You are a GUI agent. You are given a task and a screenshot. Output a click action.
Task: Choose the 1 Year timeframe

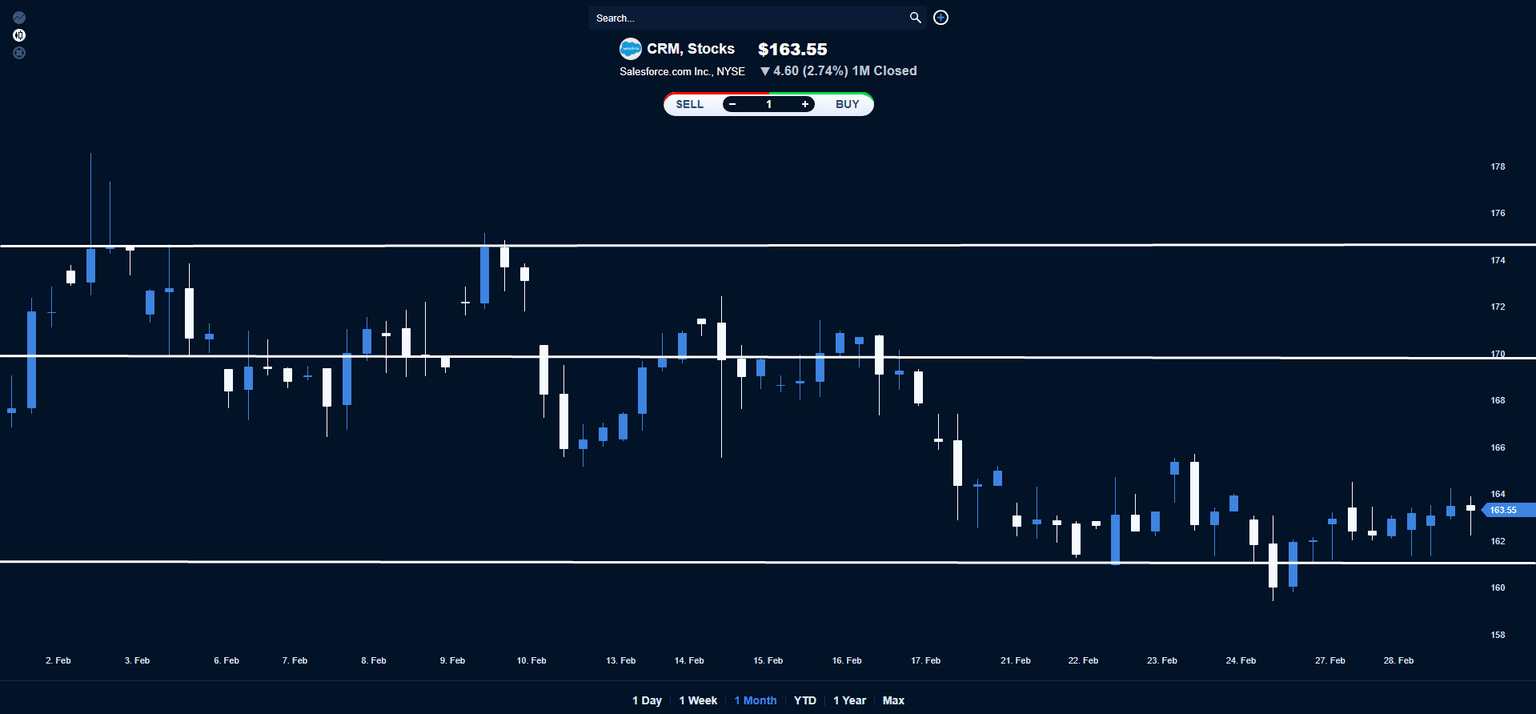point(849,700)
